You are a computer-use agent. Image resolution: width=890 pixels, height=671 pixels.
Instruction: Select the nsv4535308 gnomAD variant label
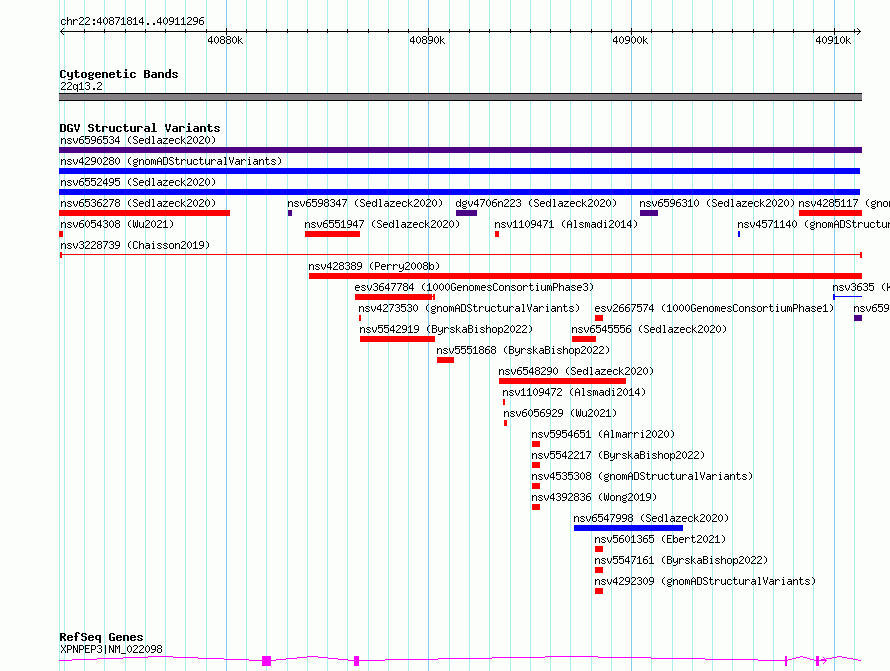click(x=642, y=476)
